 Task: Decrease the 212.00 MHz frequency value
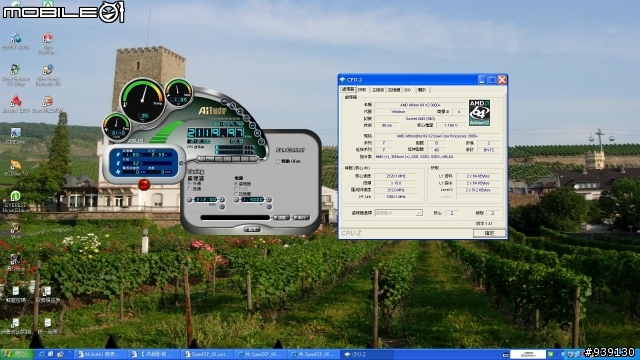point(189,200)
